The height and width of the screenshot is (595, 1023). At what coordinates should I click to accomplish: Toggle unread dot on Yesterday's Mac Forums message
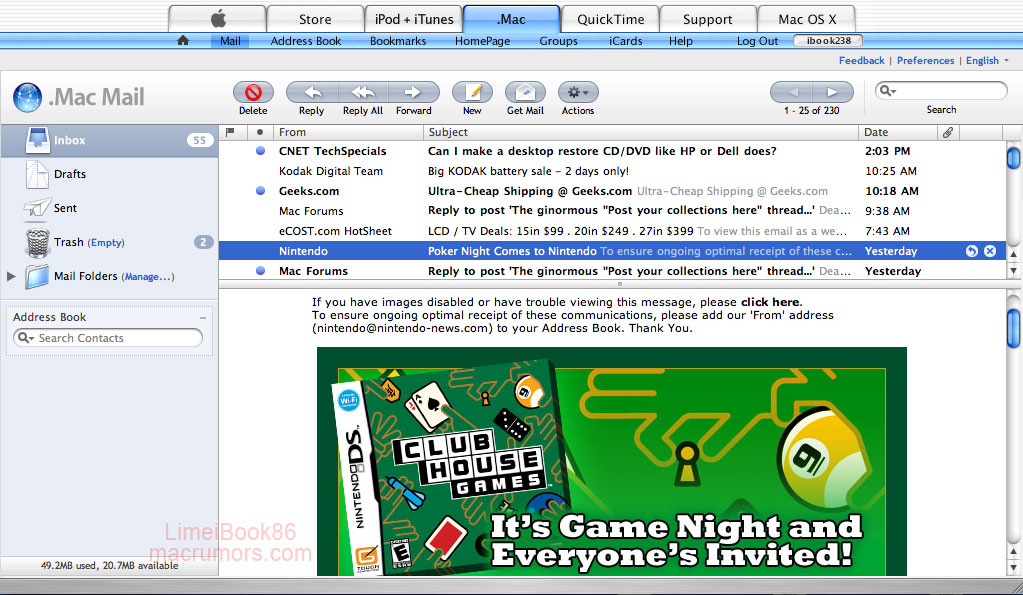(x=260, y=271)
